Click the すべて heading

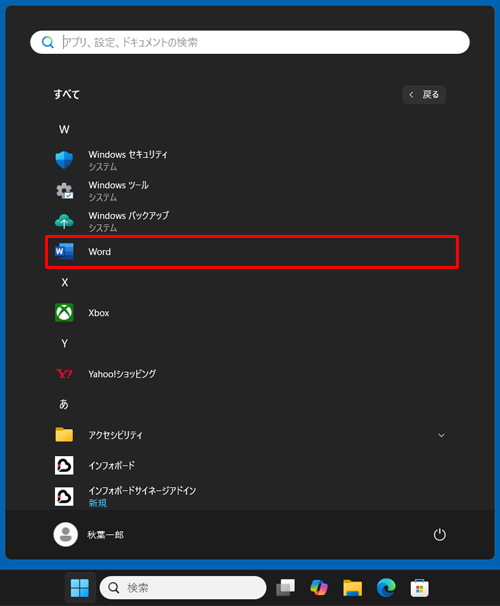click(x=66, y=94)
